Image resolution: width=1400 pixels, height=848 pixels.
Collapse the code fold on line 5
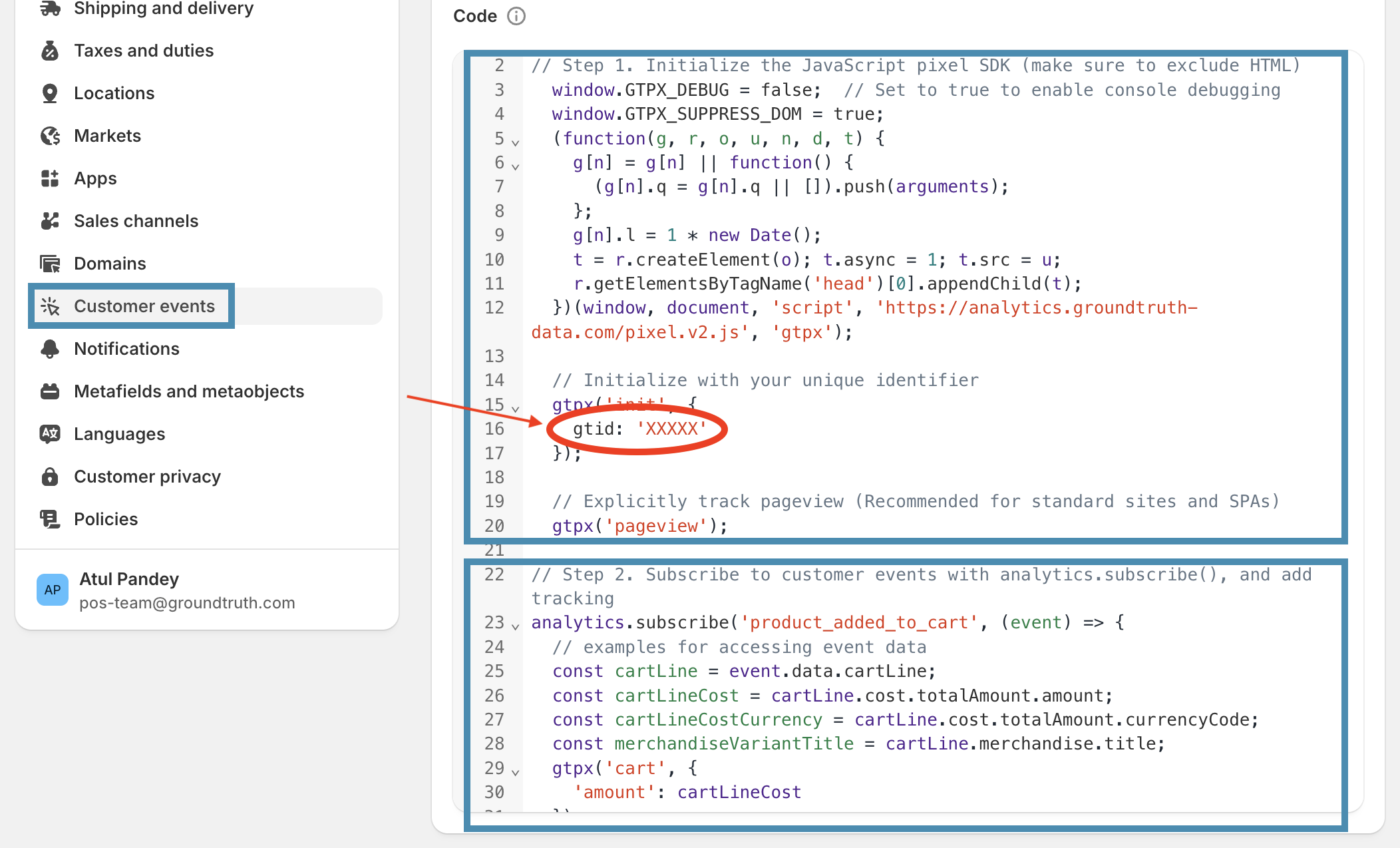[514, 142]
